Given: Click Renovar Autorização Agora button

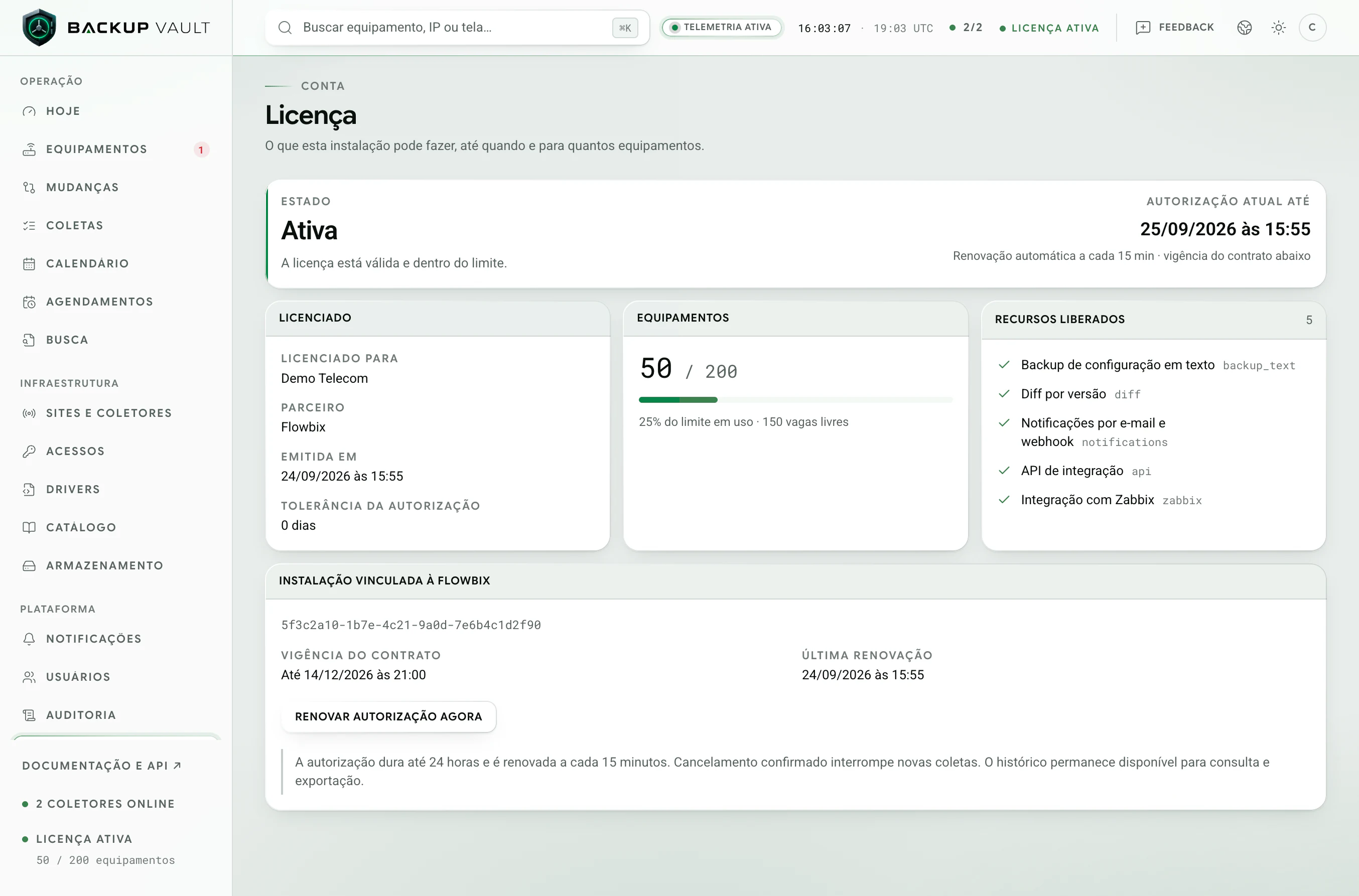Looking at the screenshot, I should coord(388,716).
